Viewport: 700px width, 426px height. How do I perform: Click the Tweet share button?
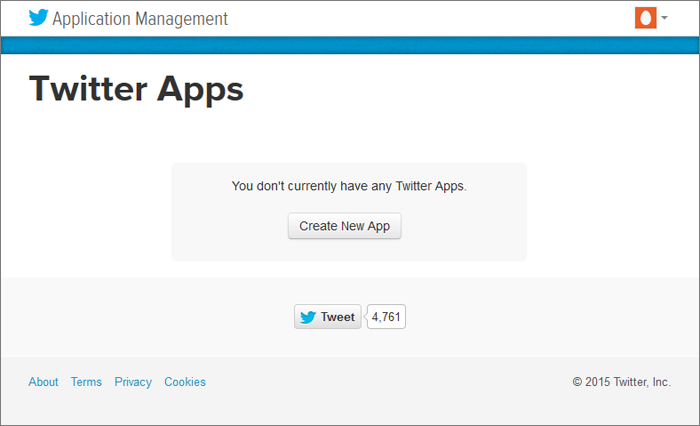[328, 317]
